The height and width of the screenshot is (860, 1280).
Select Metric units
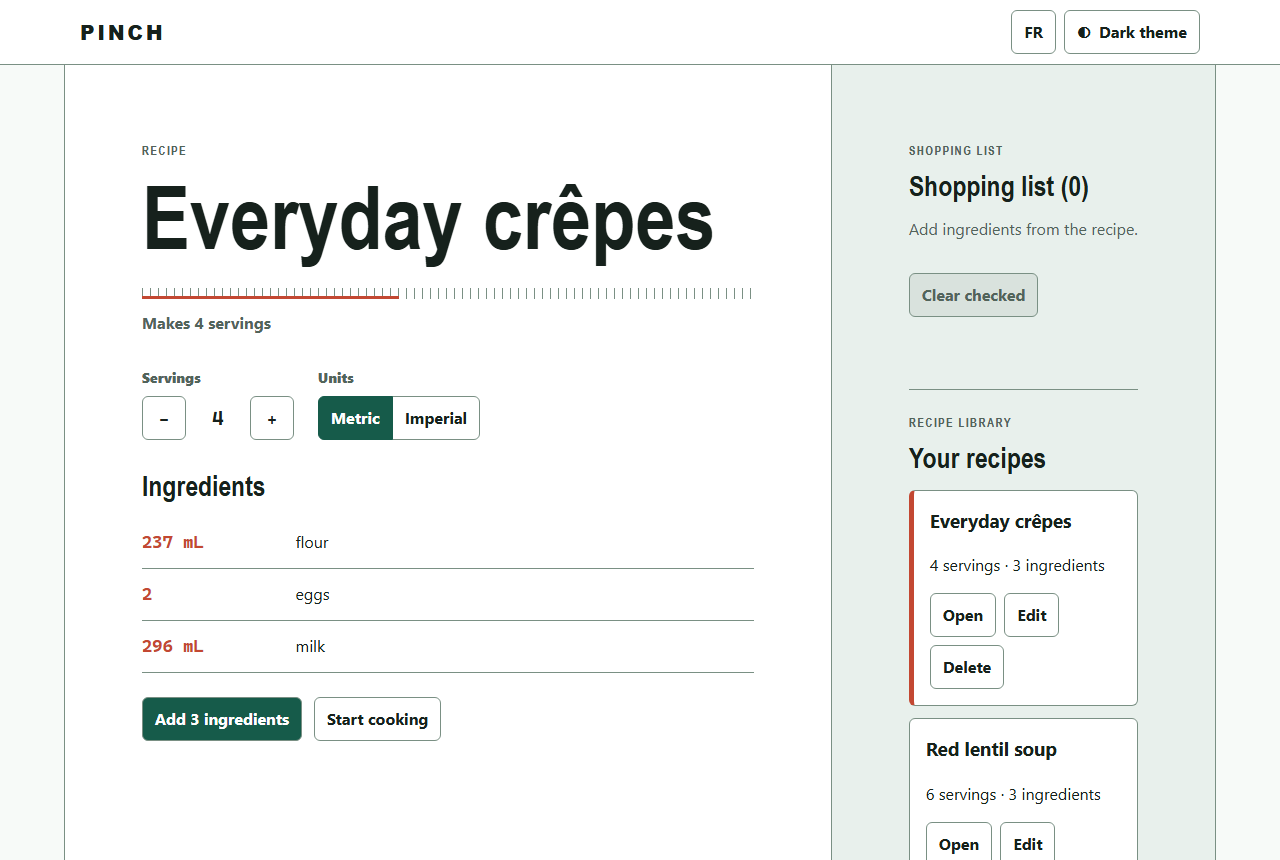click(355, 418)
